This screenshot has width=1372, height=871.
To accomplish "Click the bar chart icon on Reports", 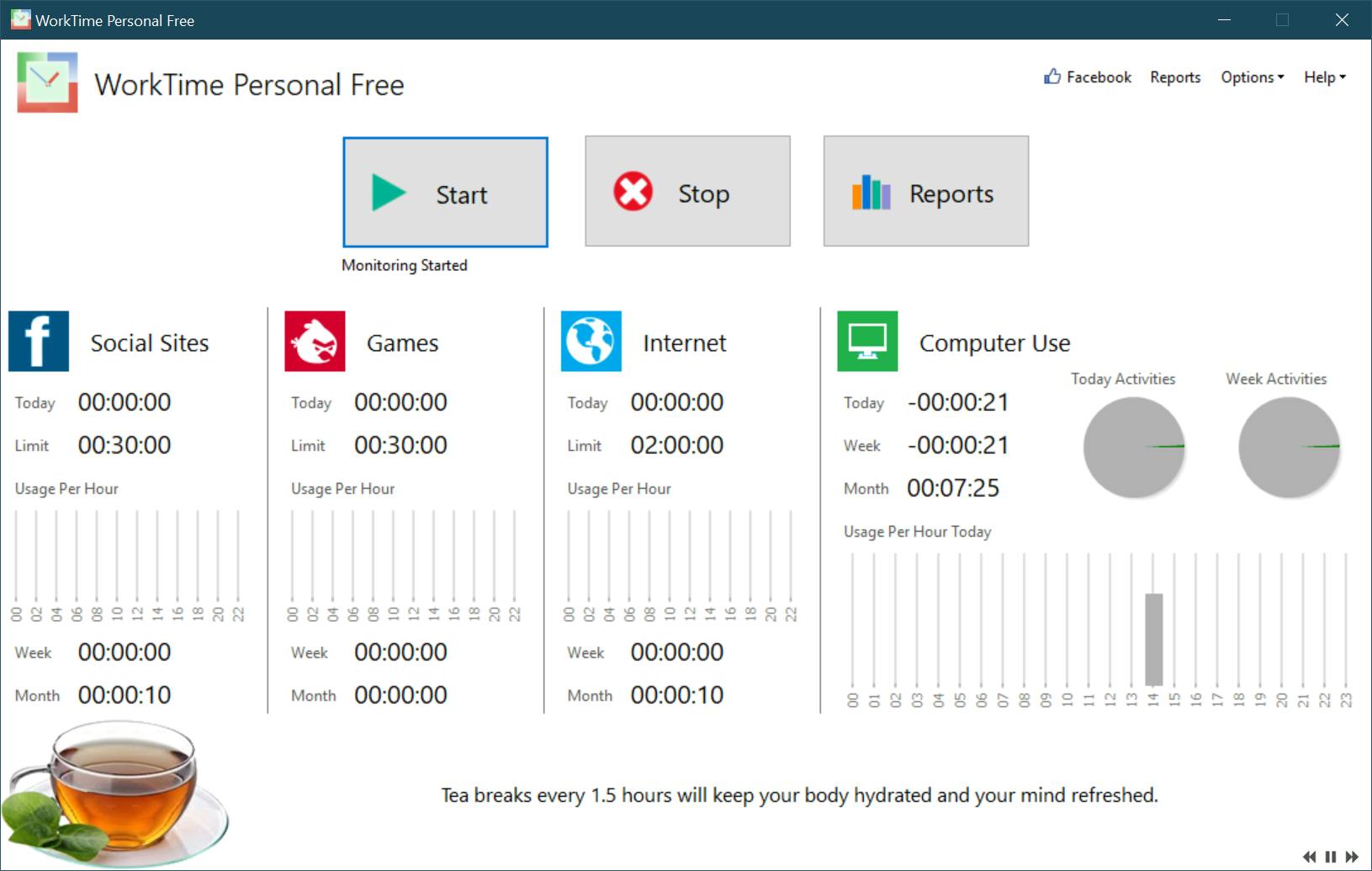I will point(871,193).
